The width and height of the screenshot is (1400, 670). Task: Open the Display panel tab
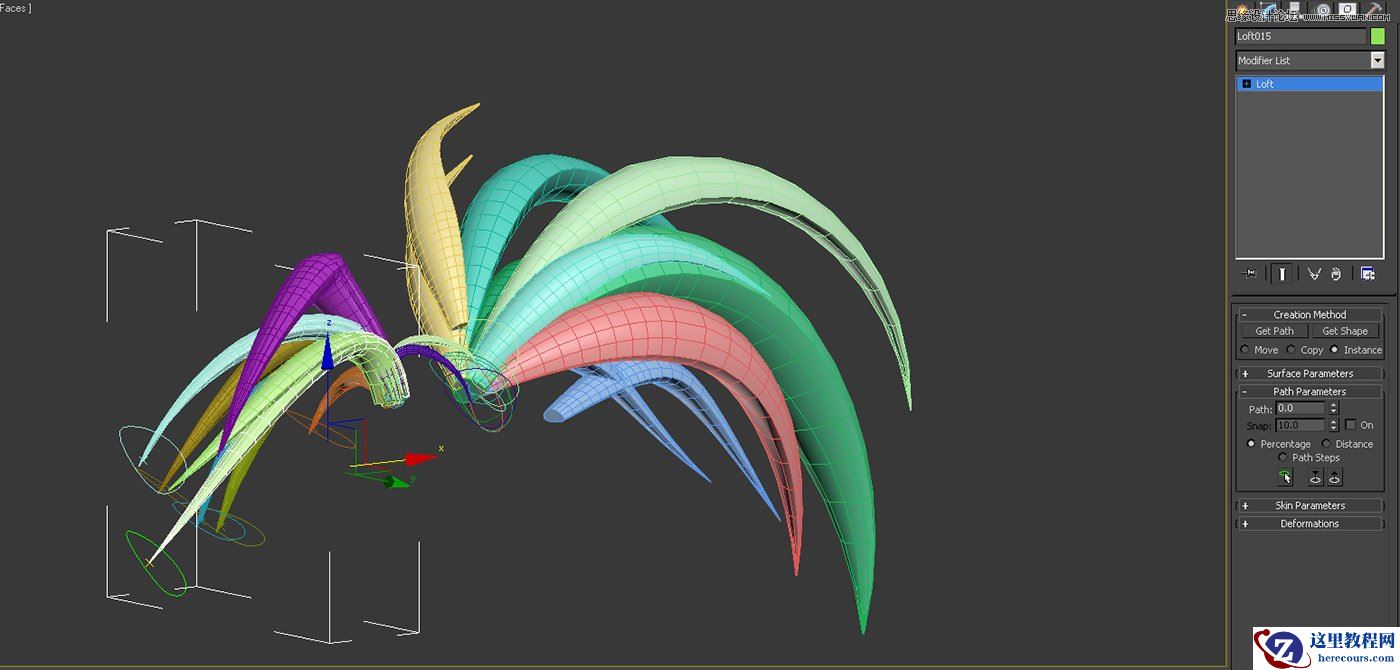coord(1347,8)
